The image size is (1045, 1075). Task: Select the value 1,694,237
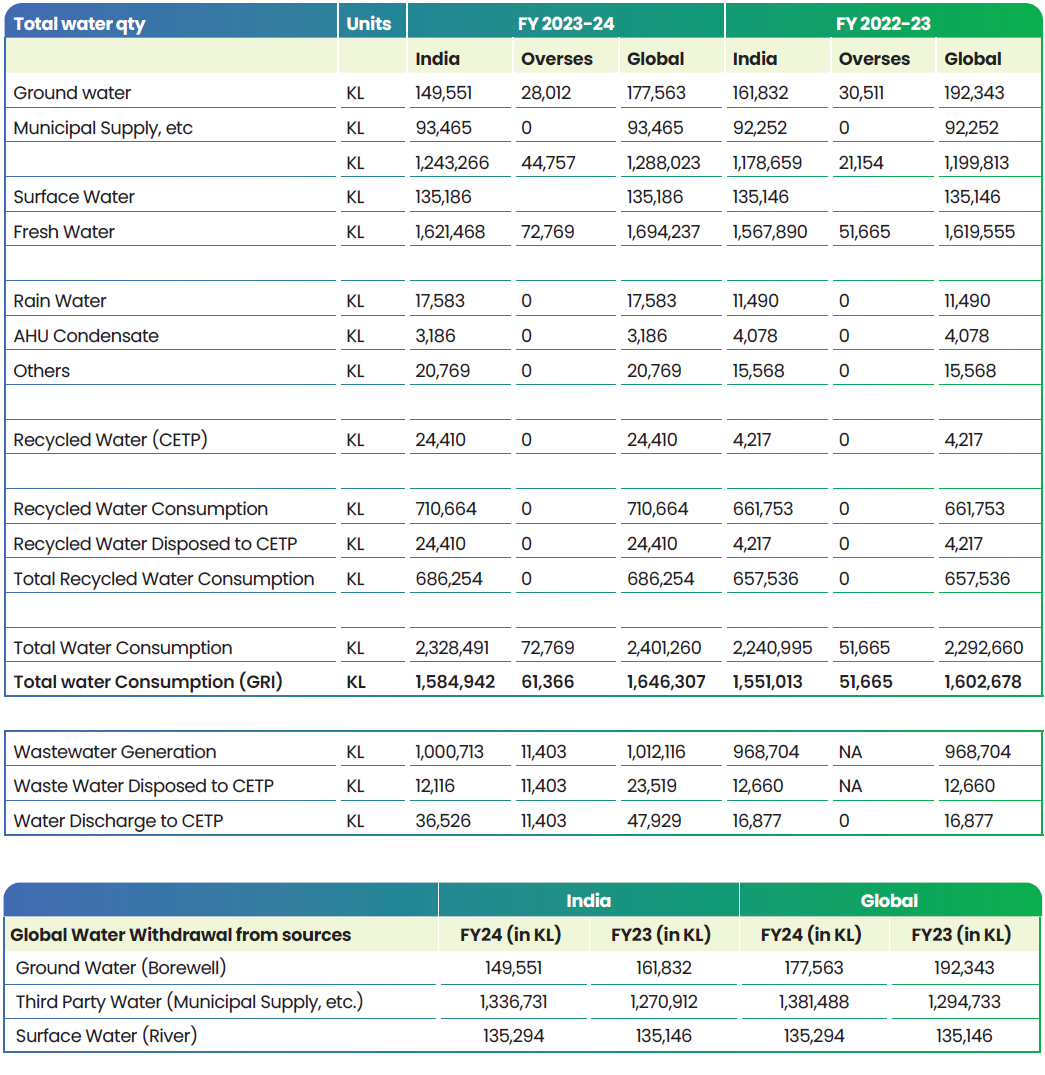pos(663,232)
